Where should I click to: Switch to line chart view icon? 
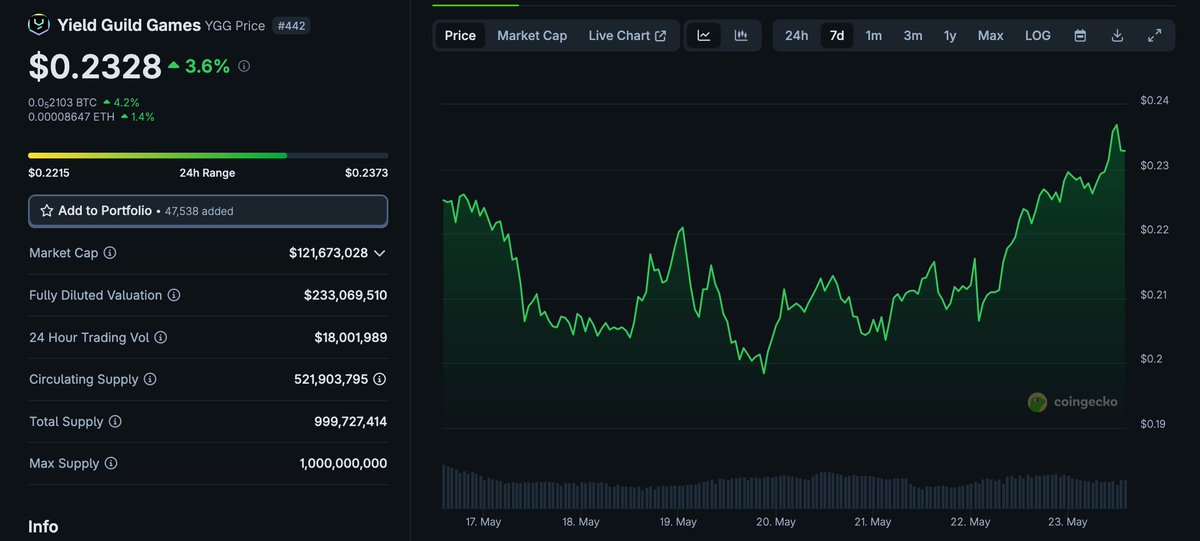tap(704, 35)
